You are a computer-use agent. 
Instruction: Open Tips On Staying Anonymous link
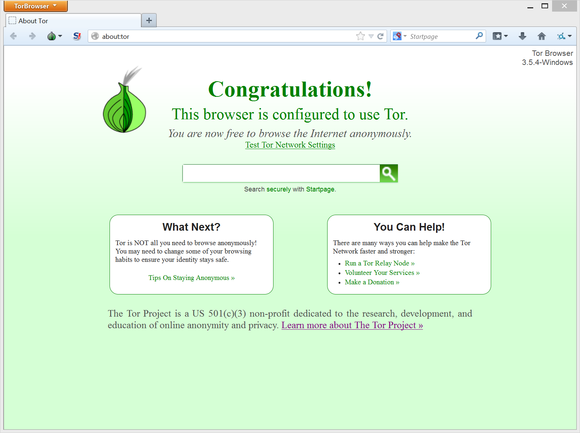[192, 278]
